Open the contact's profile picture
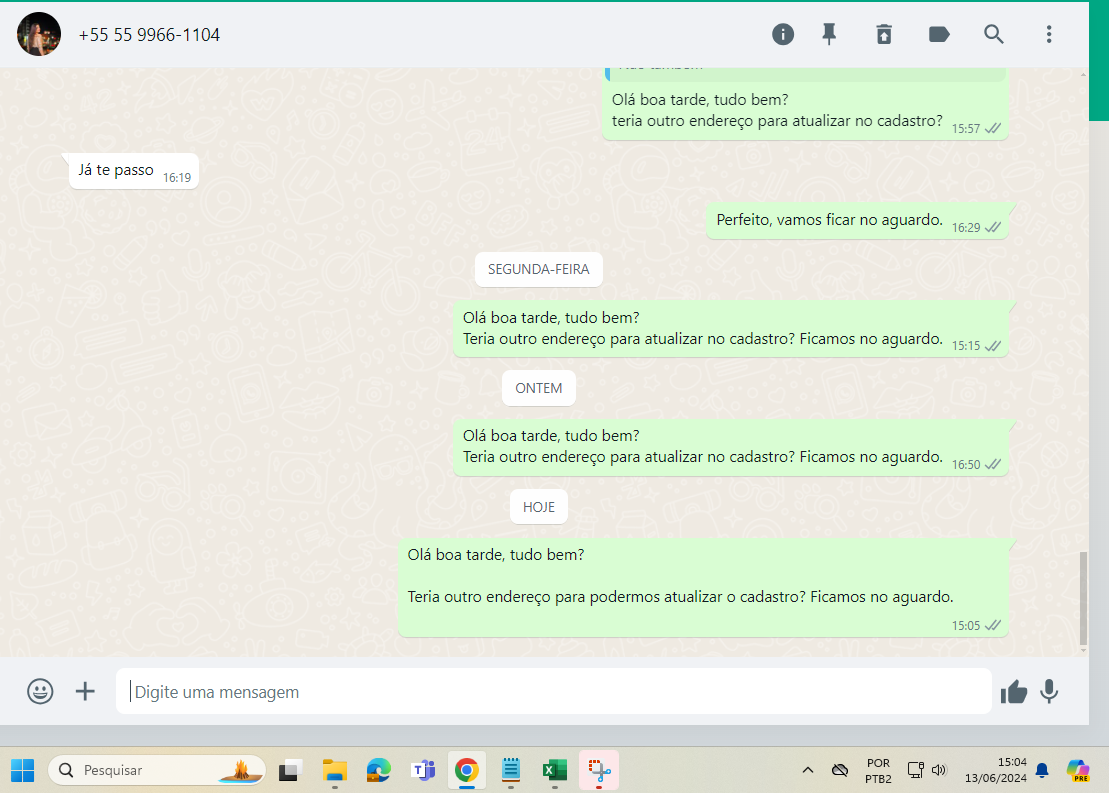 pos(39,34)
